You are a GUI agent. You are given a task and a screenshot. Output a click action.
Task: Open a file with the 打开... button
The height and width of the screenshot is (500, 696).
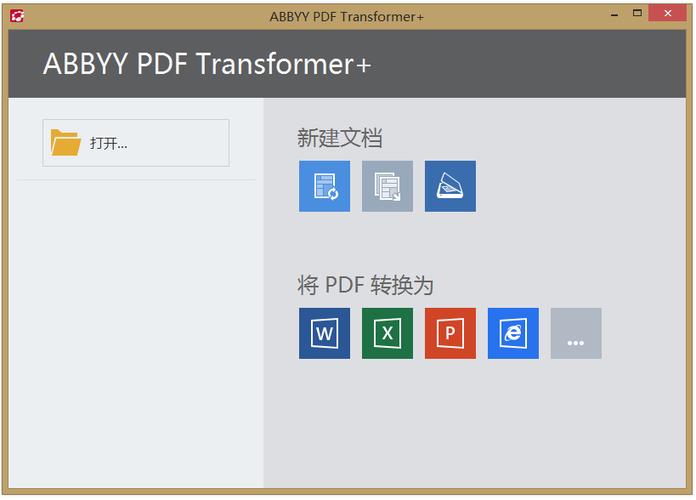136,143
